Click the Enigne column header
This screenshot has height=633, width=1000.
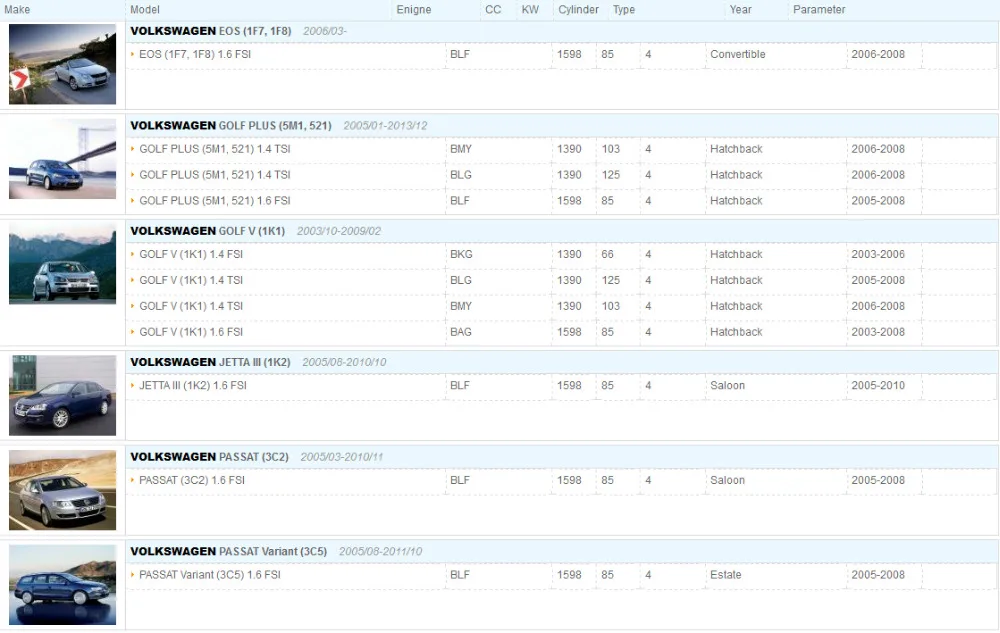414,10
